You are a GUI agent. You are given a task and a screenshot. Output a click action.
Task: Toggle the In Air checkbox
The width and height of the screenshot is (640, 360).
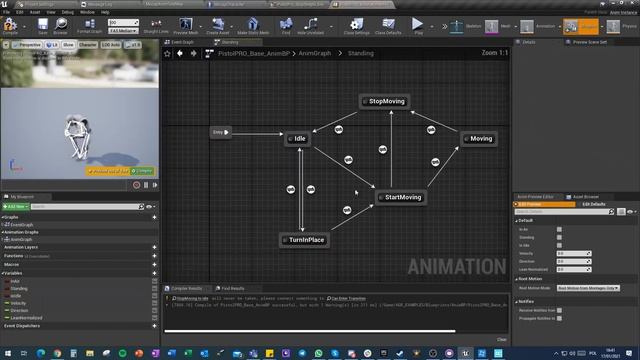click(x=559, y=229)
